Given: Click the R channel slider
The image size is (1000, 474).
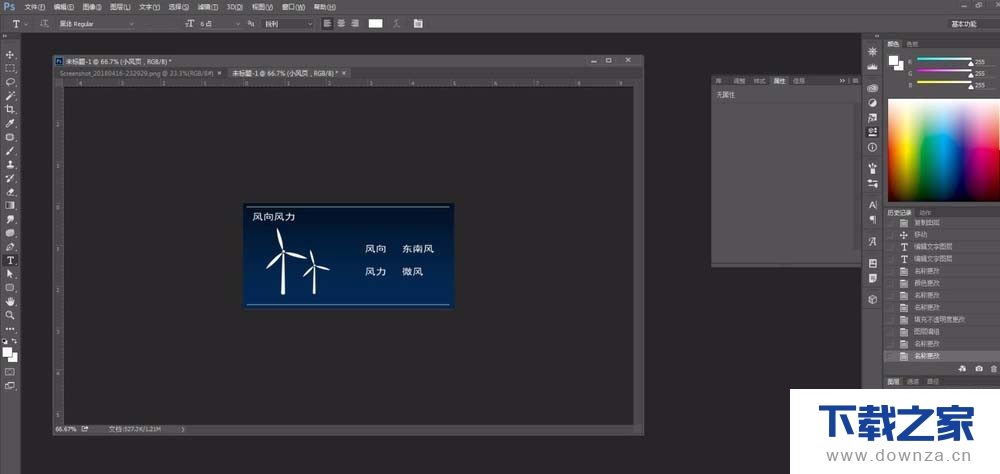Looking at the screenshot, I should tap(944, 60).
